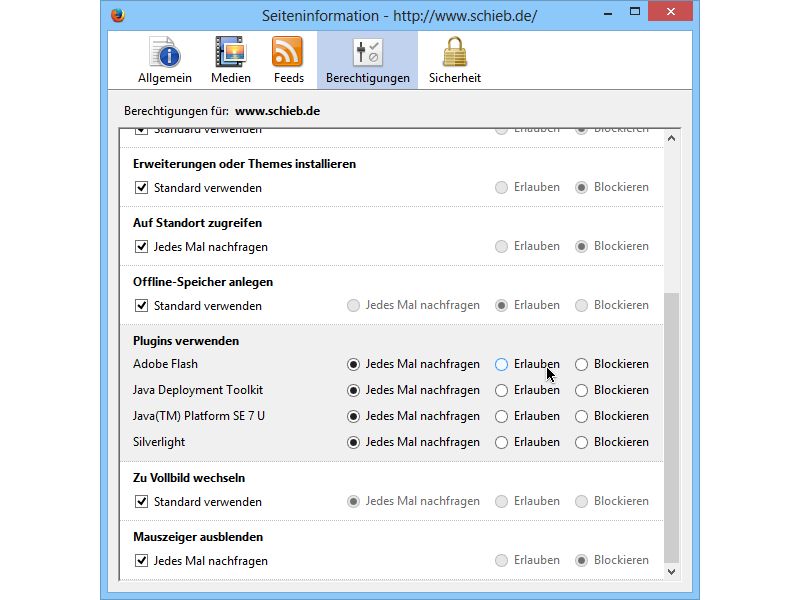This screenshot has width=800, height=600.
Task: Click the Plugins verwenden heading
Action: click(x=186, y=341)
